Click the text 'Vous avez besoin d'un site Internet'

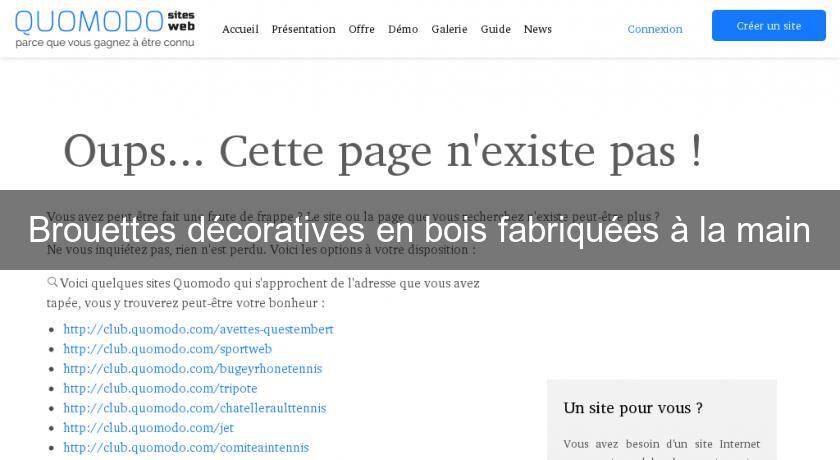pyautogui.click(x=662, y=444)
